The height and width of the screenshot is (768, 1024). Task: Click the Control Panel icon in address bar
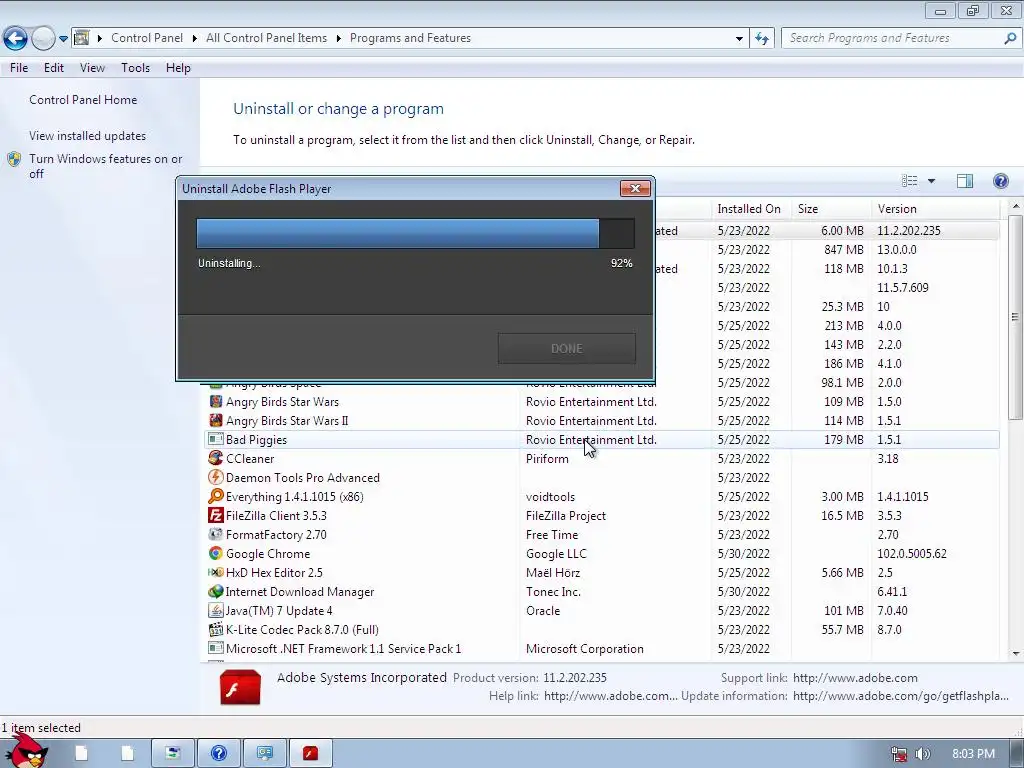coord(82,39)
